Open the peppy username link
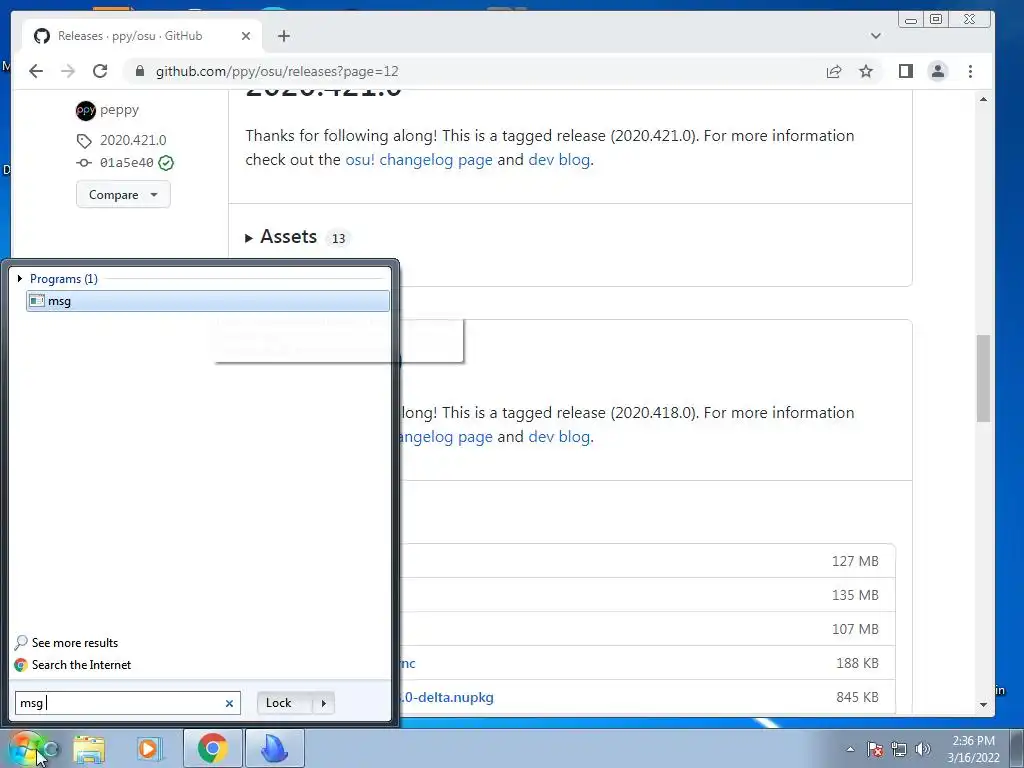 coord(120,110)
